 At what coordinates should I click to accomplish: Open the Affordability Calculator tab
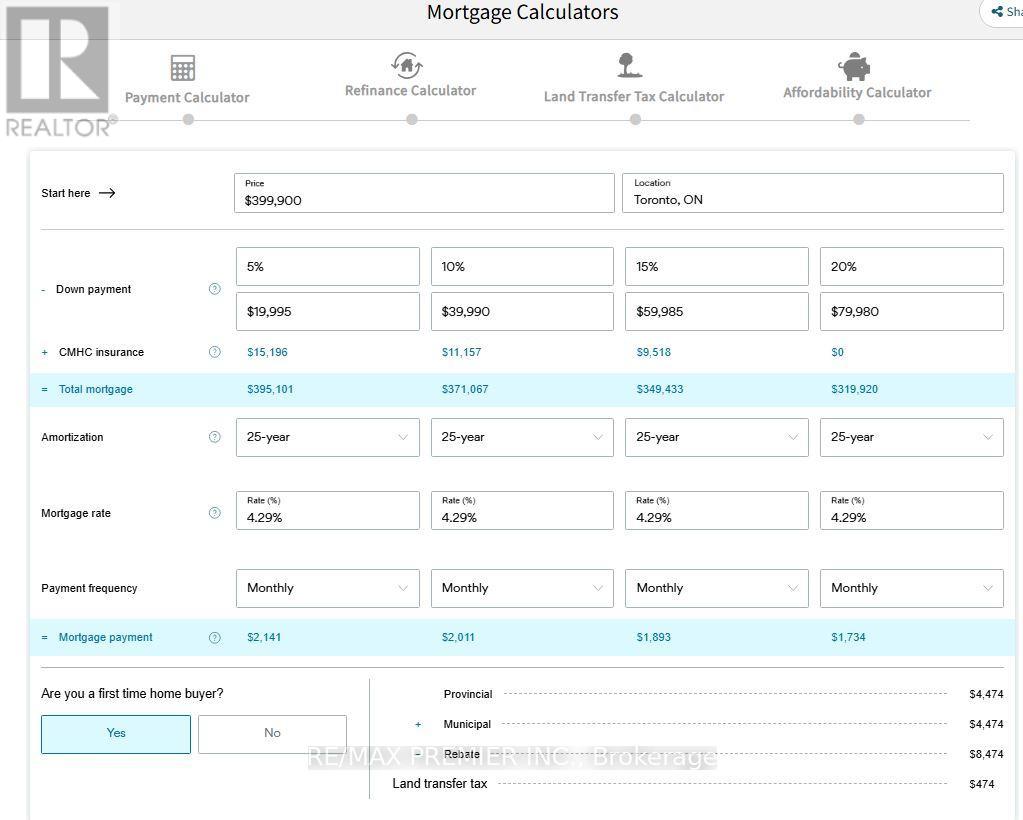[857, 92]
